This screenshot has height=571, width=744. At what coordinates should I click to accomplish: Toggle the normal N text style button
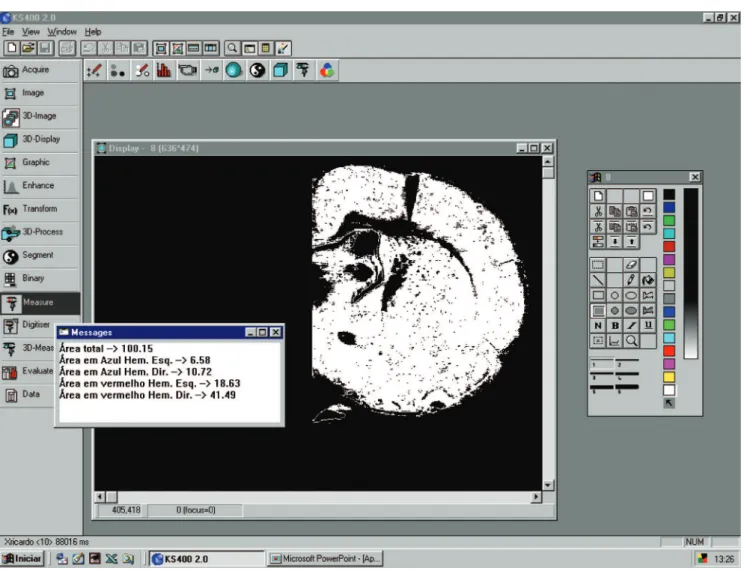pos(598,326)
